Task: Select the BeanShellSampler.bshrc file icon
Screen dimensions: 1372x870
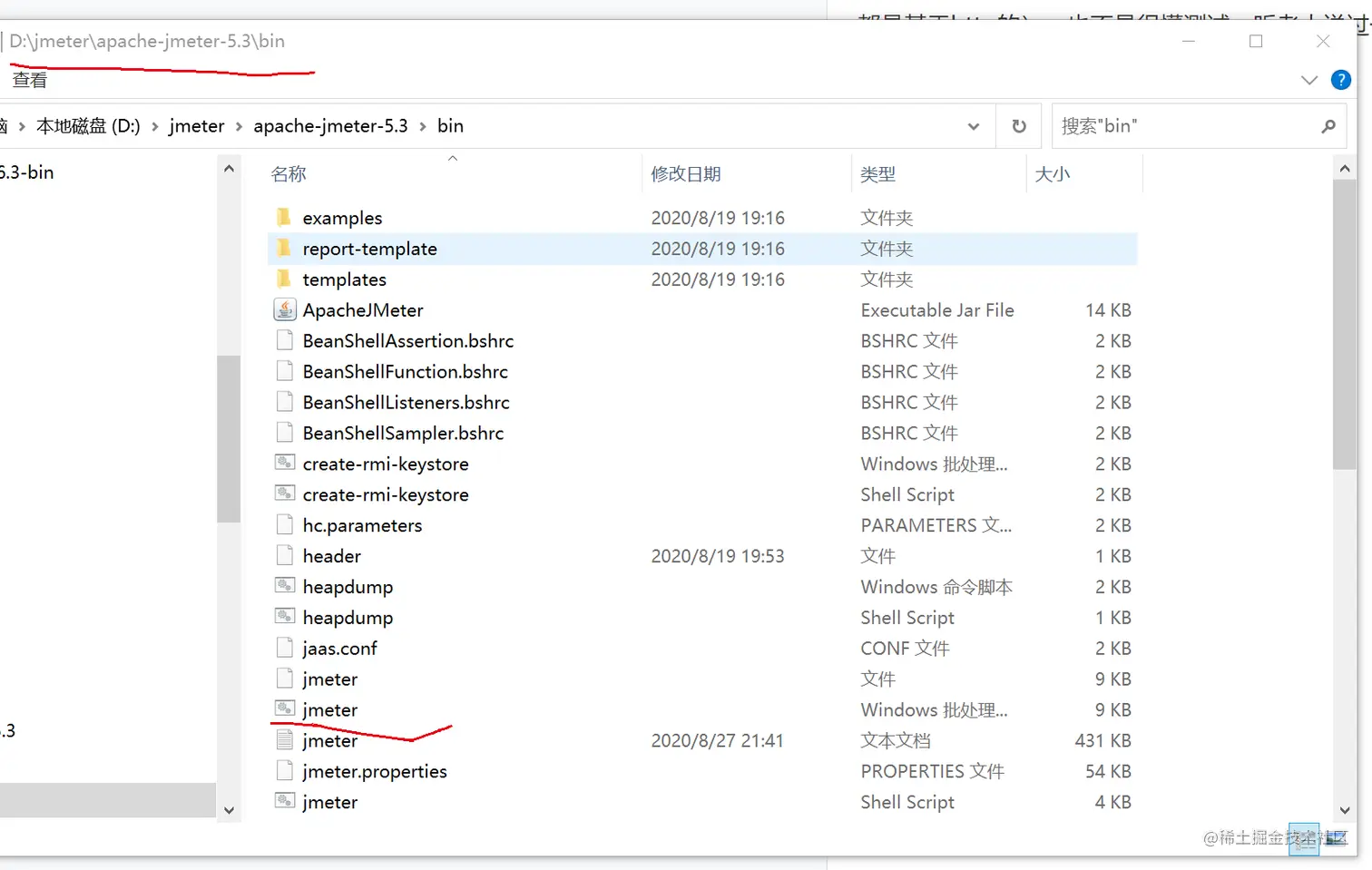Action: [x=285, y=434]
